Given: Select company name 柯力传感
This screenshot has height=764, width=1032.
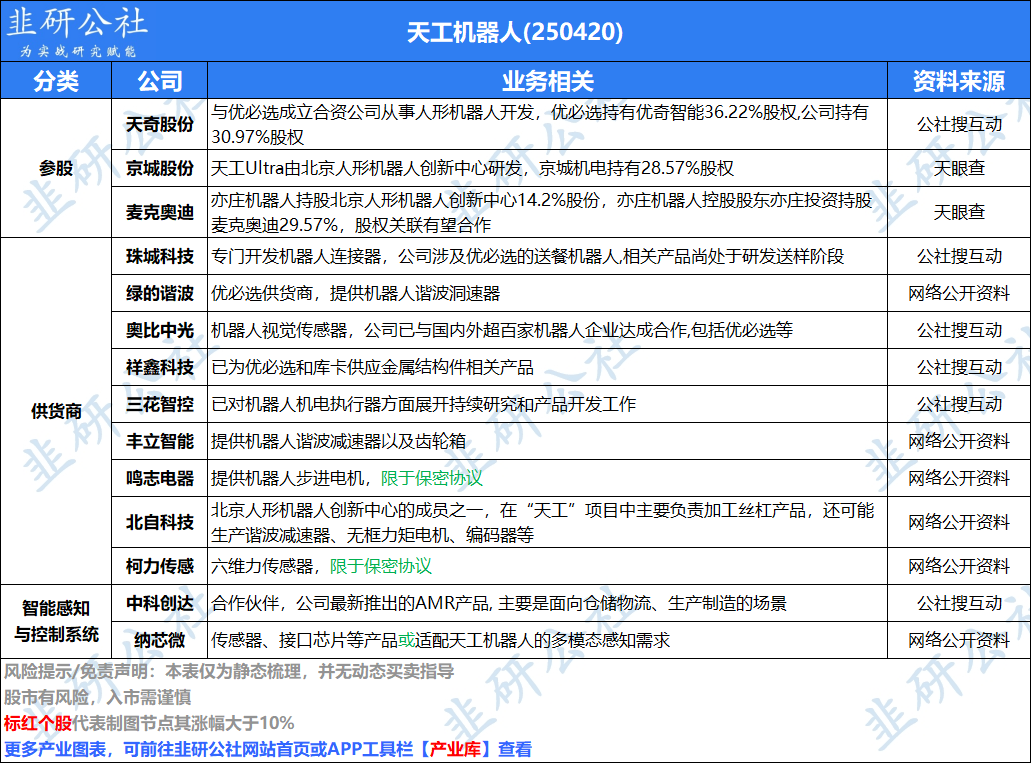Looking at the screenshot, I should point(159,567).
